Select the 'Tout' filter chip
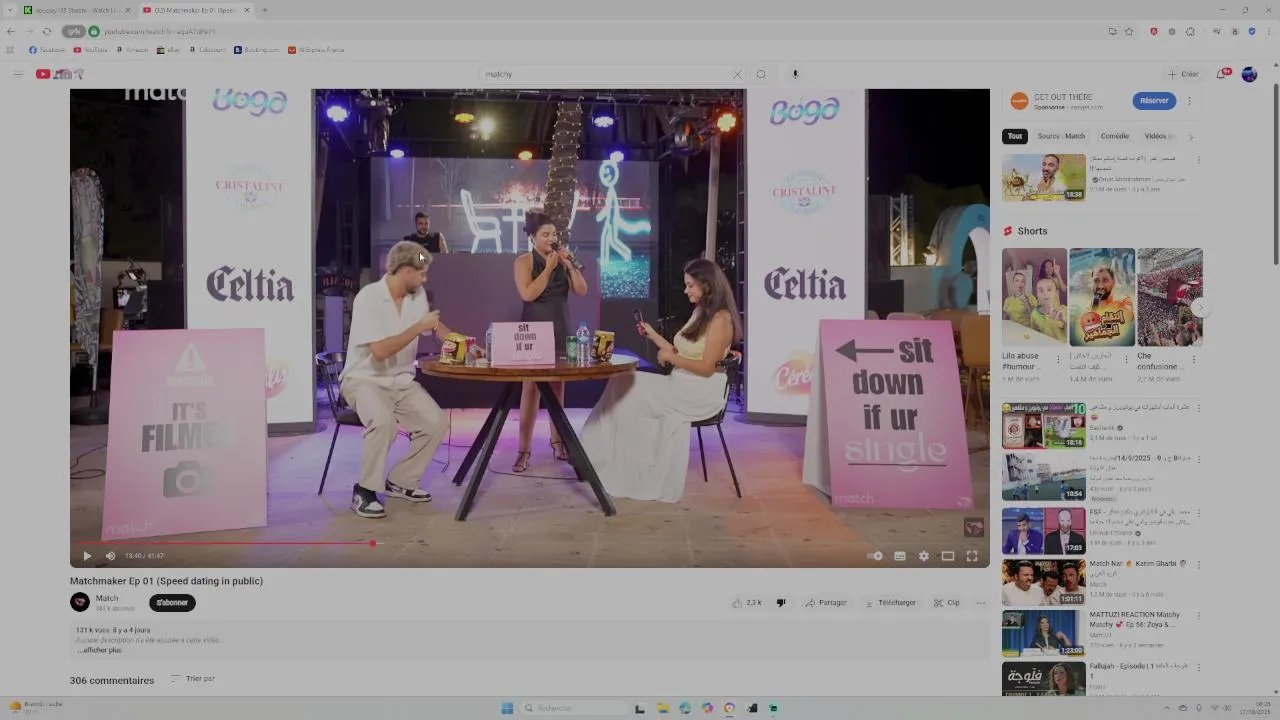This screenshot has width=1280, height=720. [x=1015, y=136]
